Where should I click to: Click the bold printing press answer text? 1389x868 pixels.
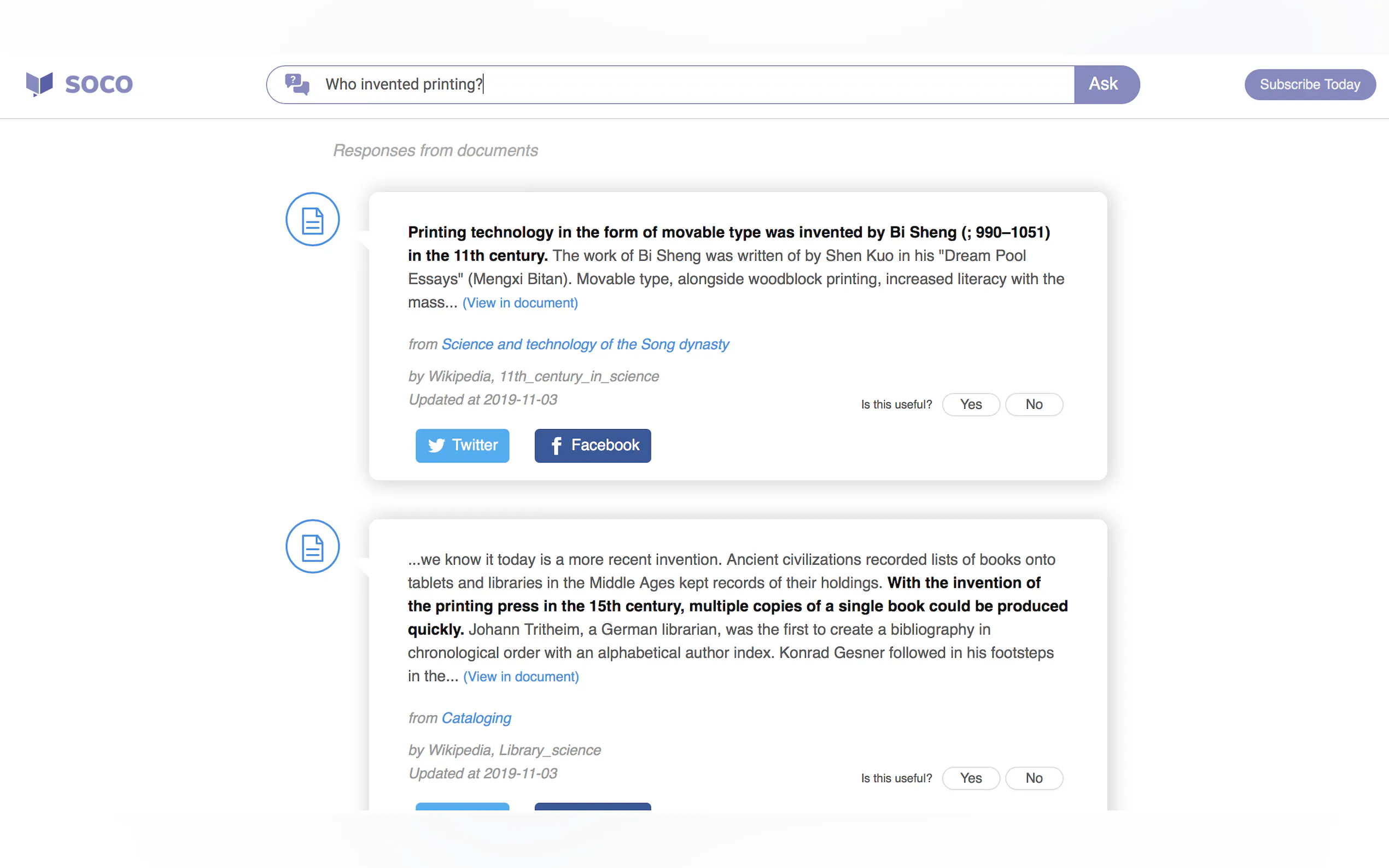[737, 606]
